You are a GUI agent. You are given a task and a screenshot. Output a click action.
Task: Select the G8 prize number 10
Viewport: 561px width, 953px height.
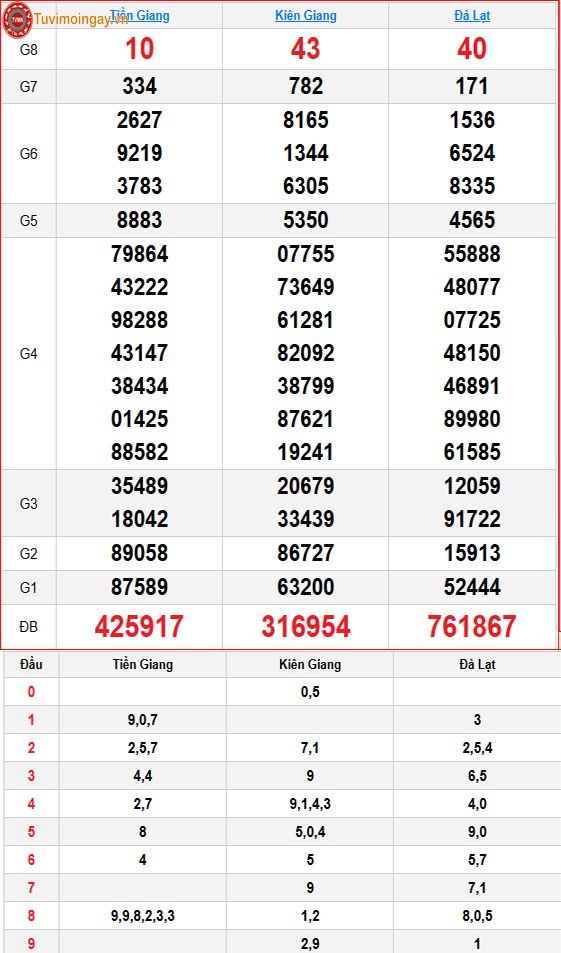(140, 49)
